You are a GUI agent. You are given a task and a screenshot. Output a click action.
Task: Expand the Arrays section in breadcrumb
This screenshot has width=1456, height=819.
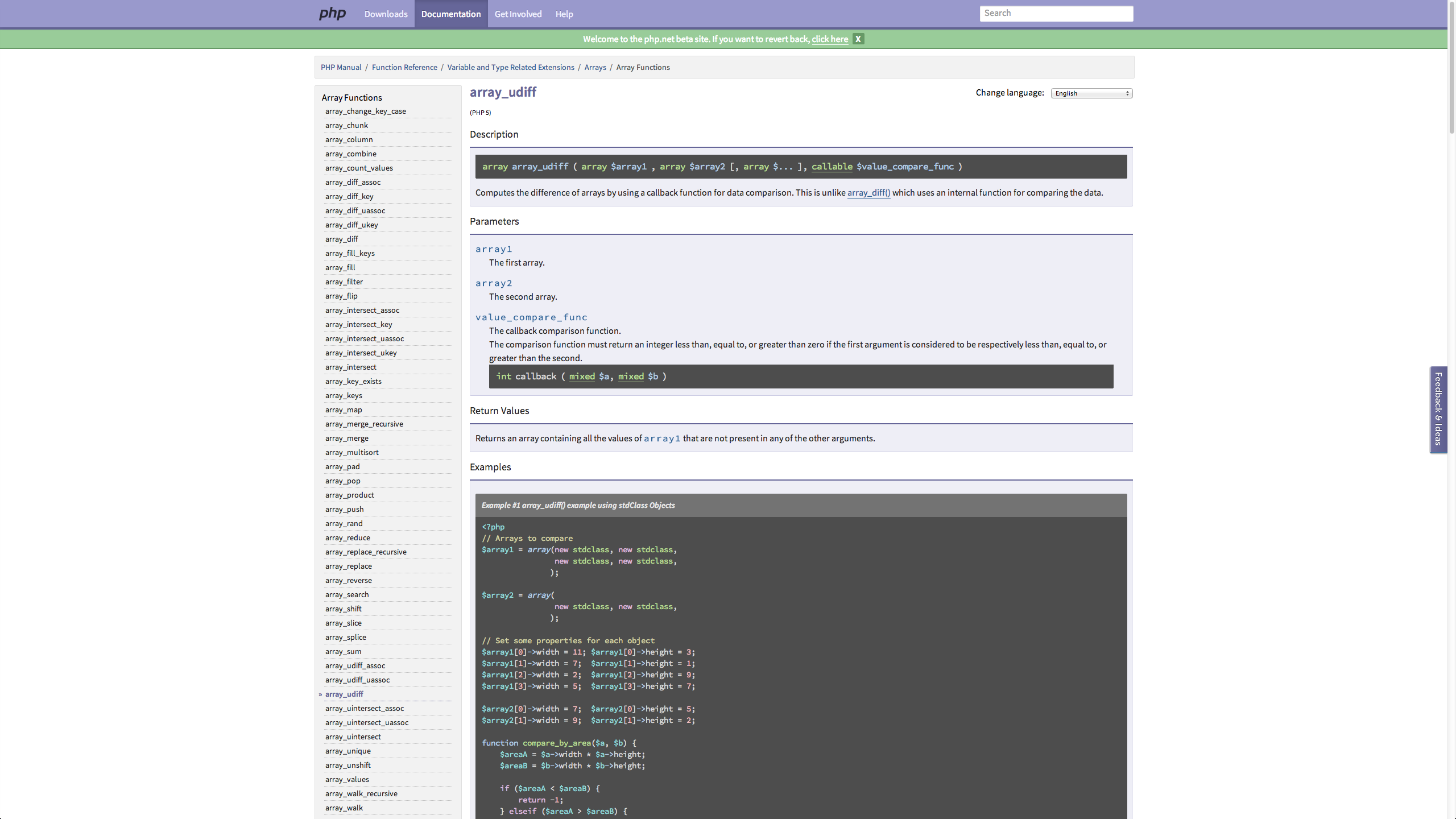pyautogui.click(x=595, y=67)
